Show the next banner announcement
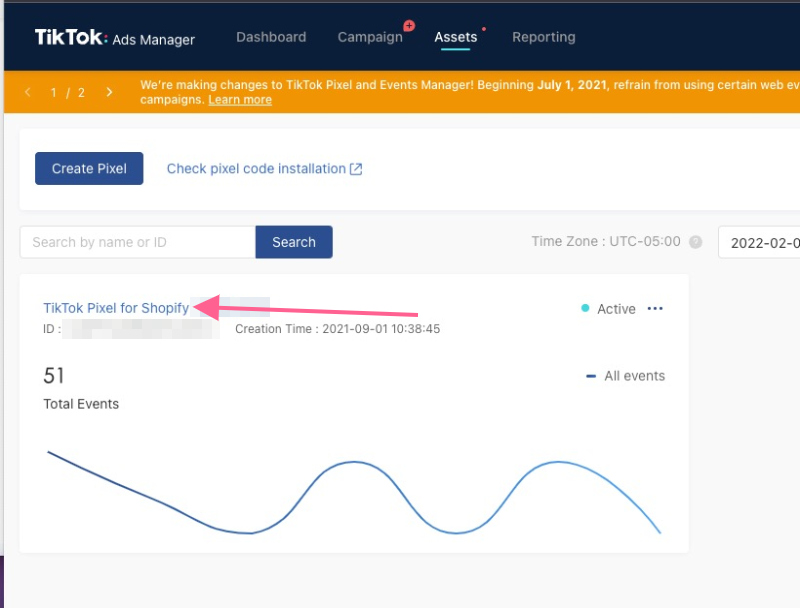Image resolution: width=800 pixels, height=608 pixels. point(109,92)
